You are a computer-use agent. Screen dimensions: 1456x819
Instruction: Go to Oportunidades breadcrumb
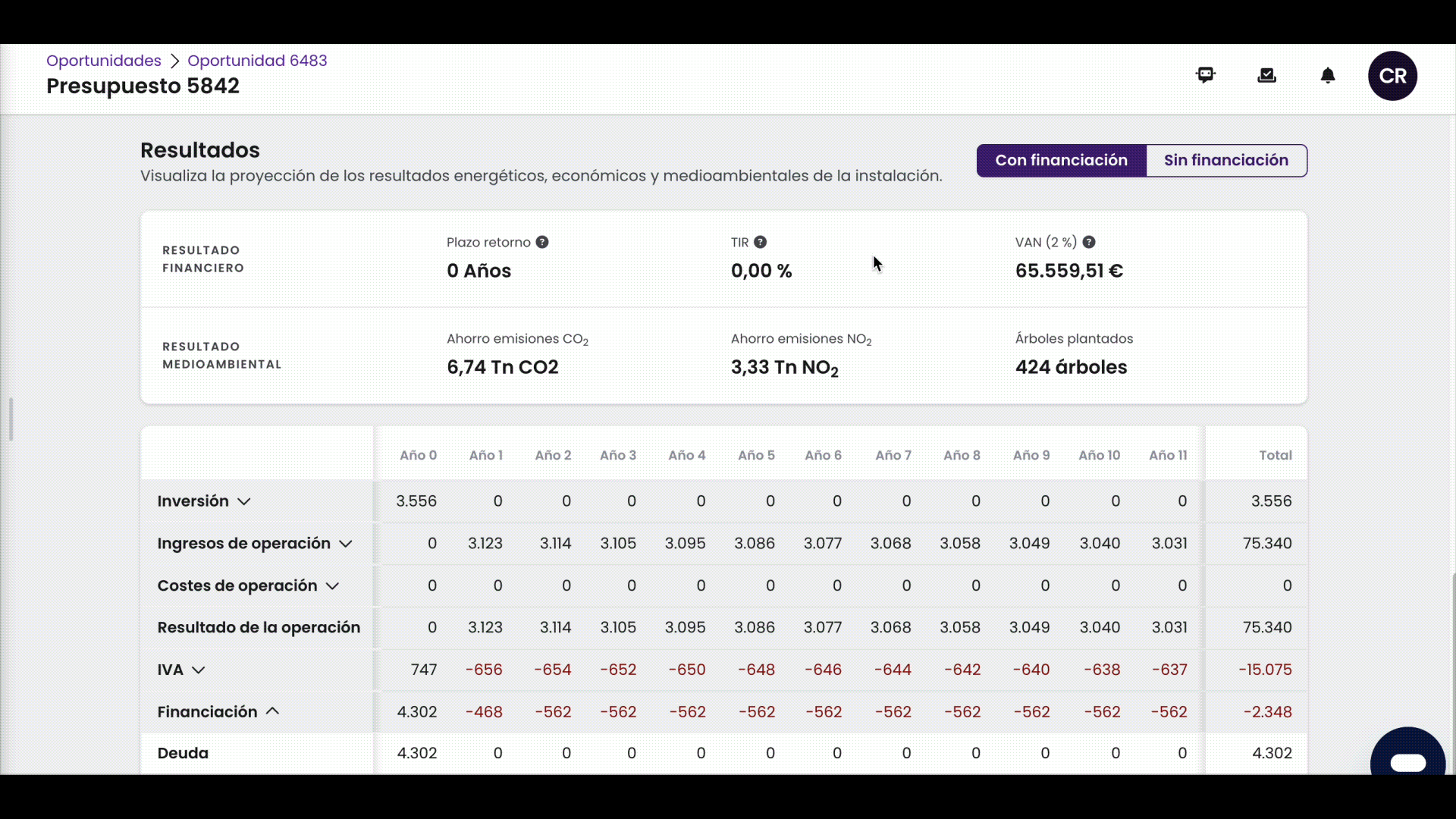click(104, 61)
